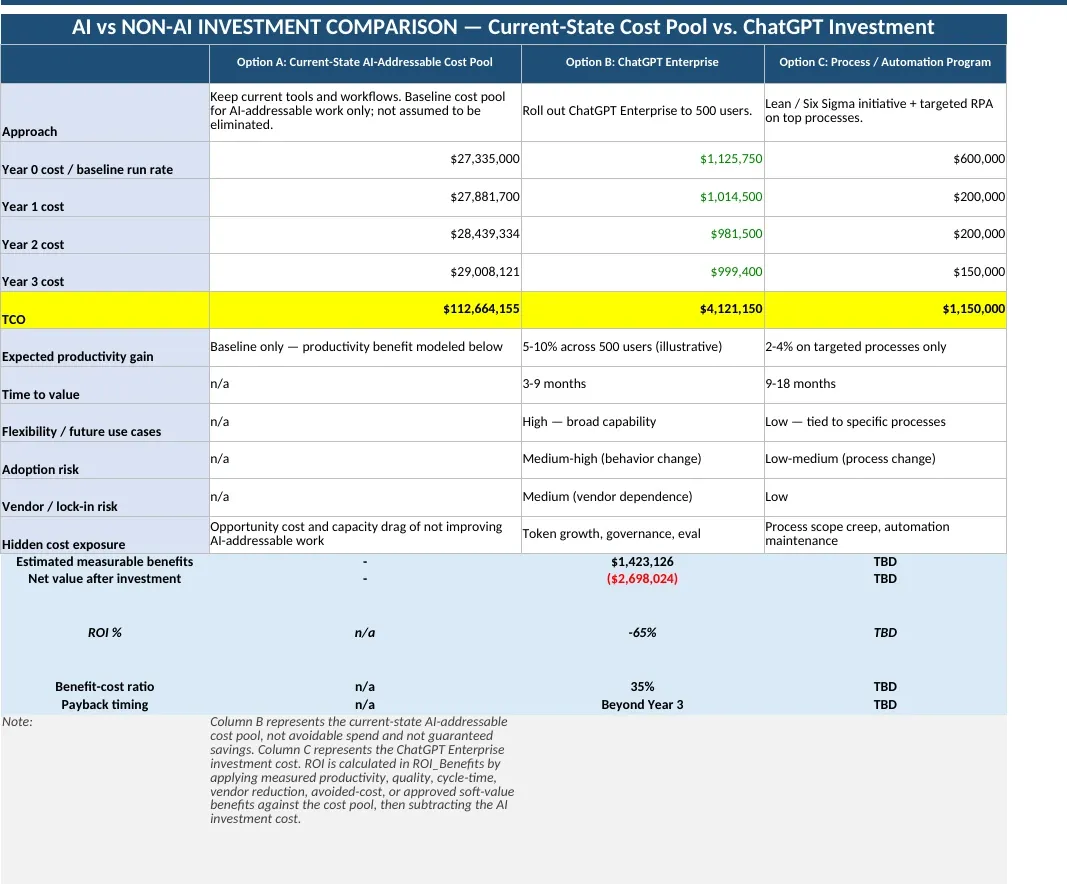The image size is (1067, 884).
Task: Select the green value $1,014,500
Action: point(642,197)
